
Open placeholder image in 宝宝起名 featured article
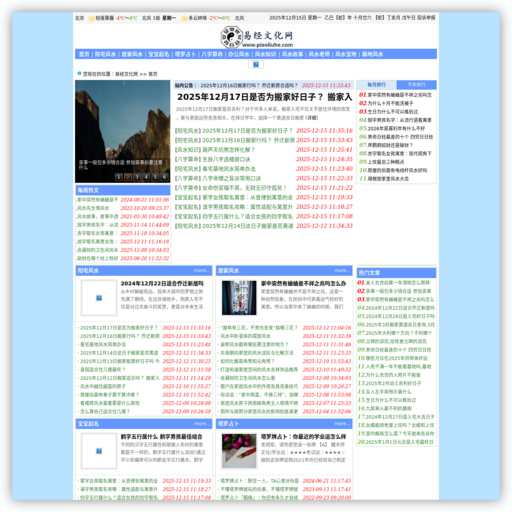99,451
